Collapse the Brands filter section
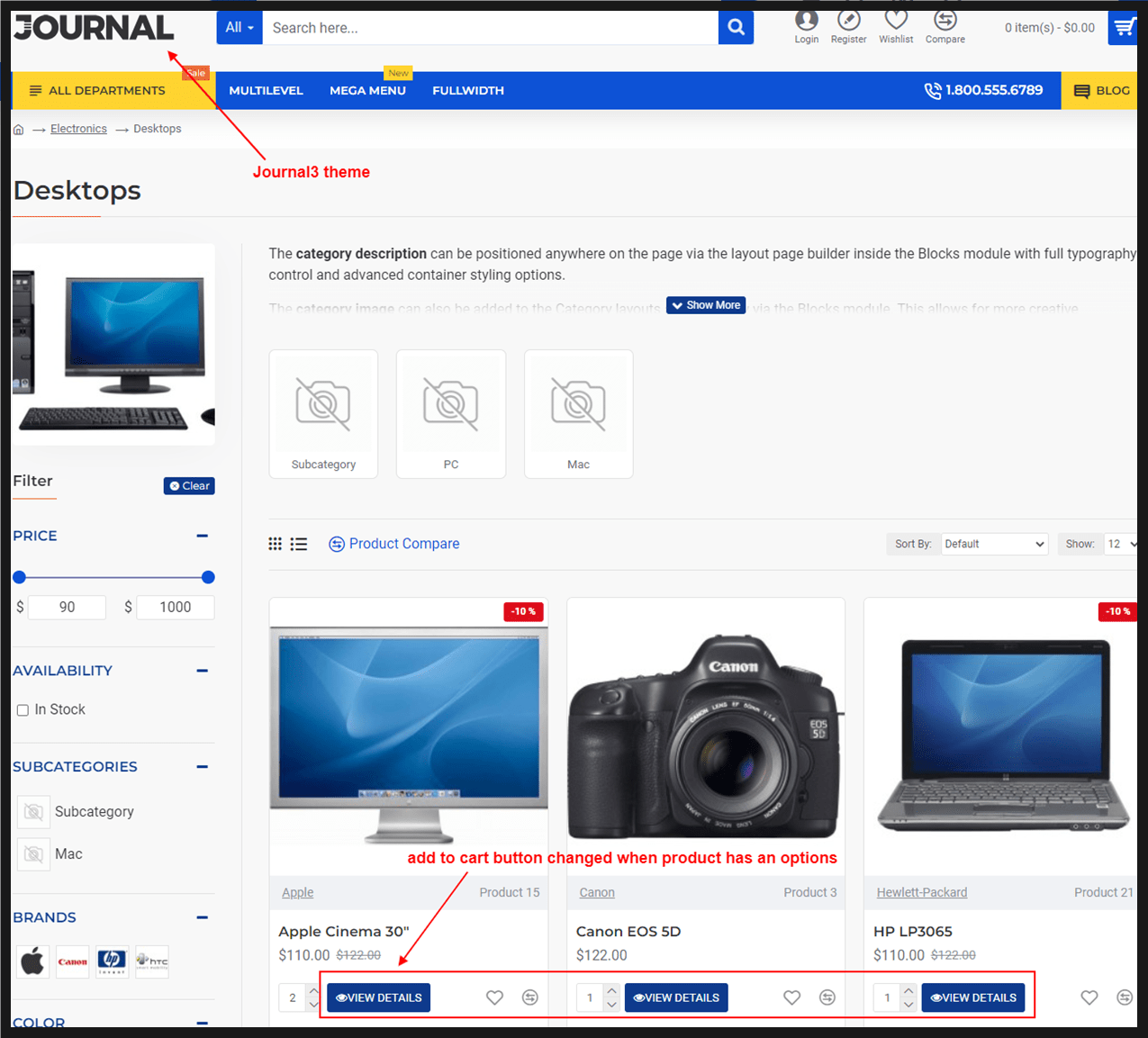This screenshot has width=1148, height=1038. coord(203,917)
